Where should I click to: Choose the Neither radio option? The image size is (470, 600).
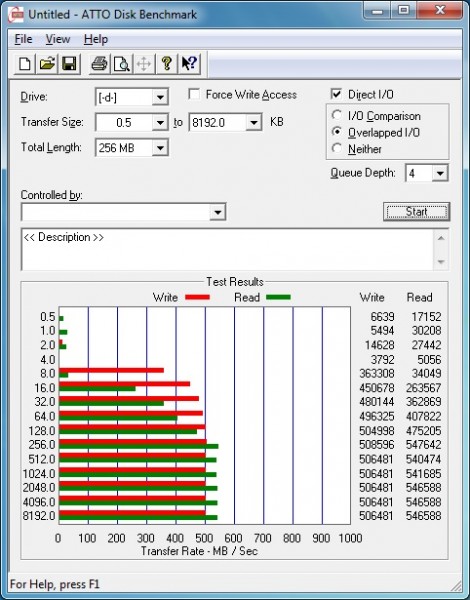coord(337,148)
